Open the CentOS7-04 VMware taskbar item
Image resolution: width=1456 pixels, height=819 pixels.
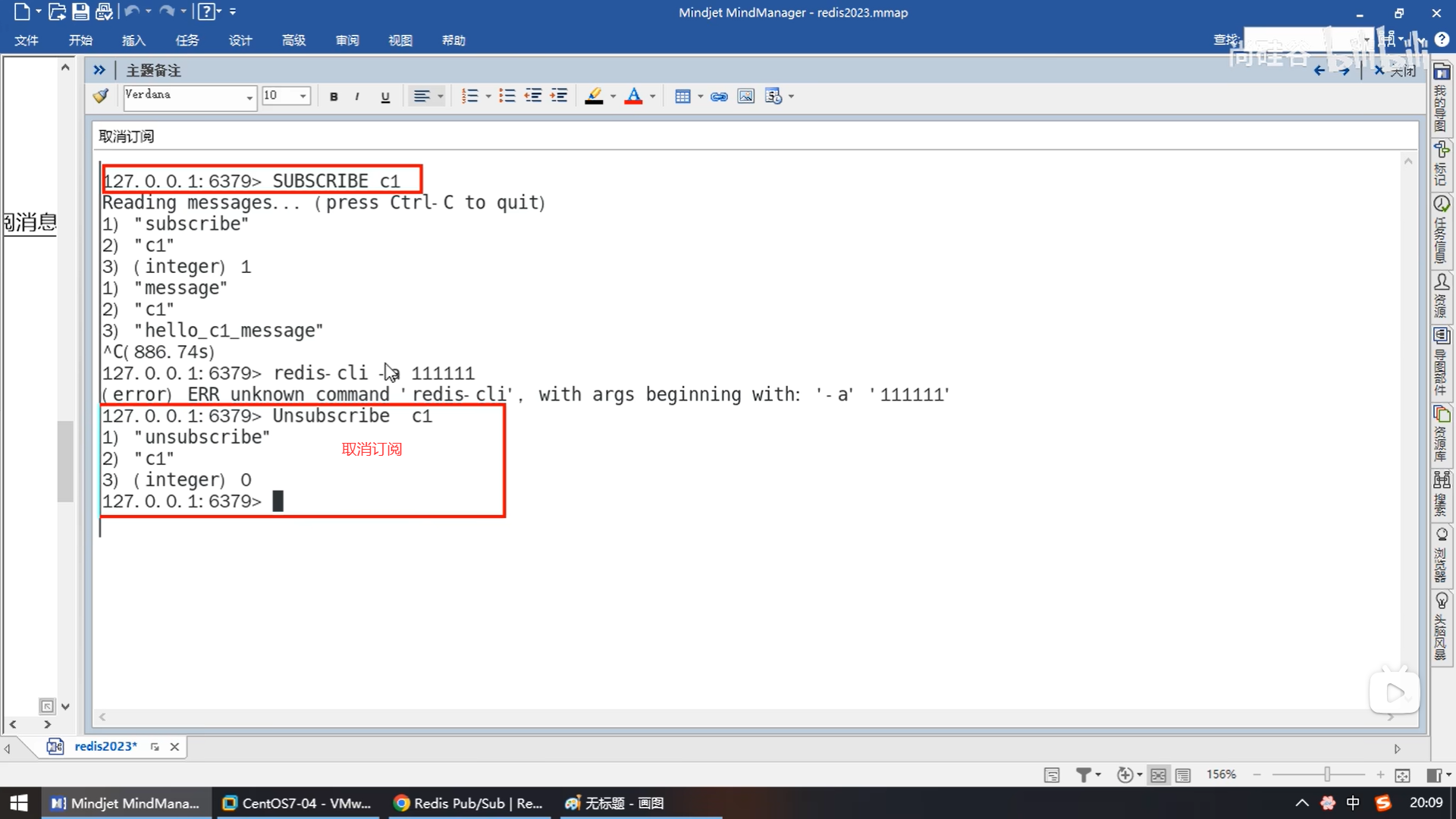pyautogui.click(x=297, y=803)
